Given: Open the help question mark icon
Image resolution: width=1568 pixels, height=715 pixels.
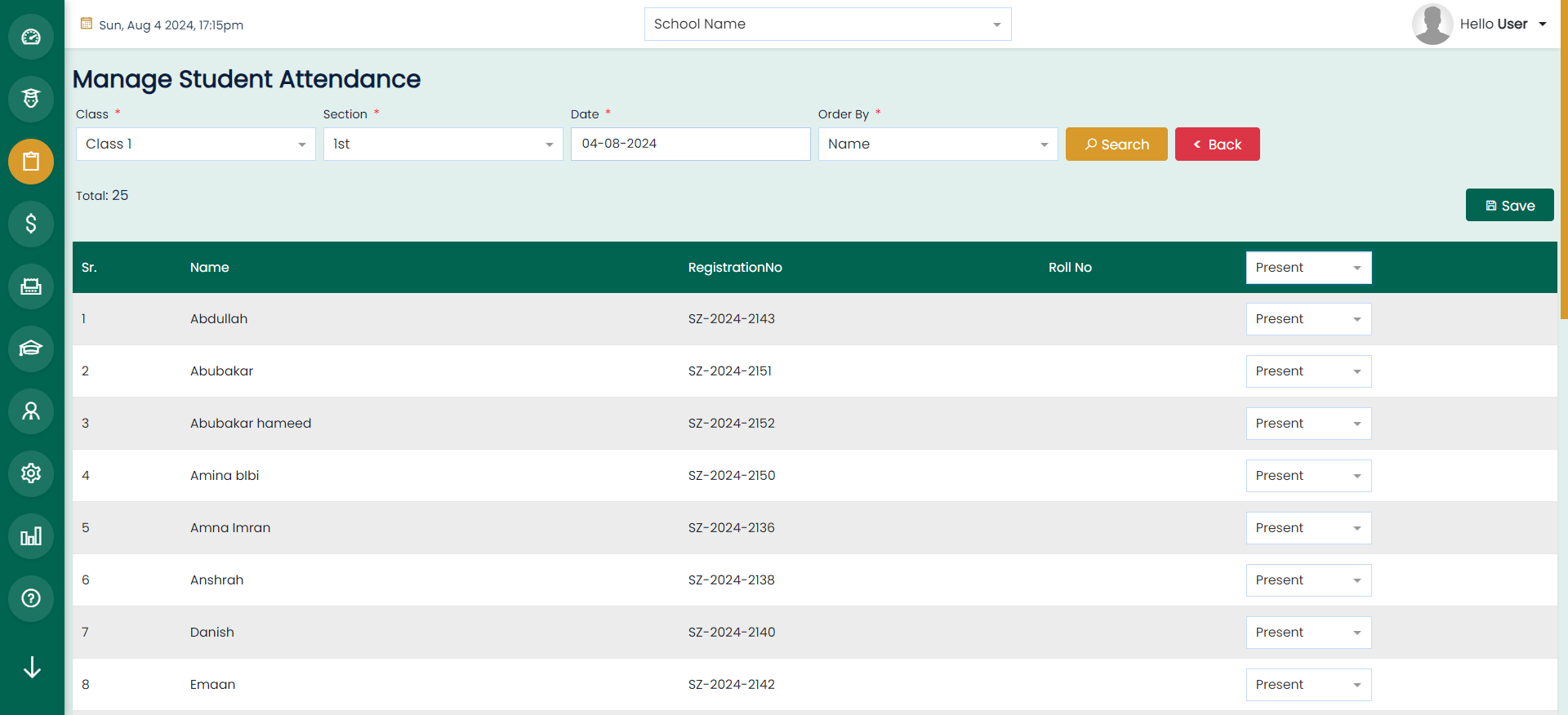Looking at the screenshot, I should point(31,598).
